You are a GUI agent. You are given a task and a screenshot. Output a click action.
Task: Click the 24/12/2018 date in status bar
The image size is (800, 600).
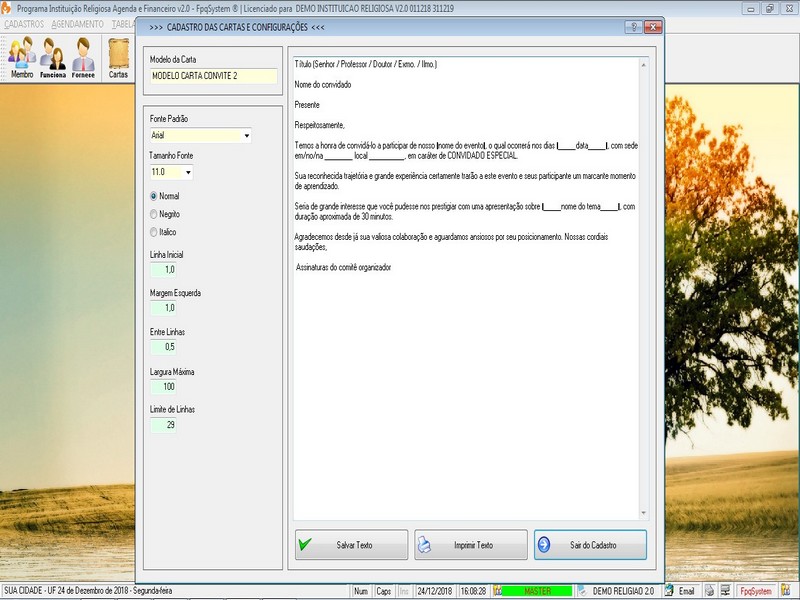point(434,591)
